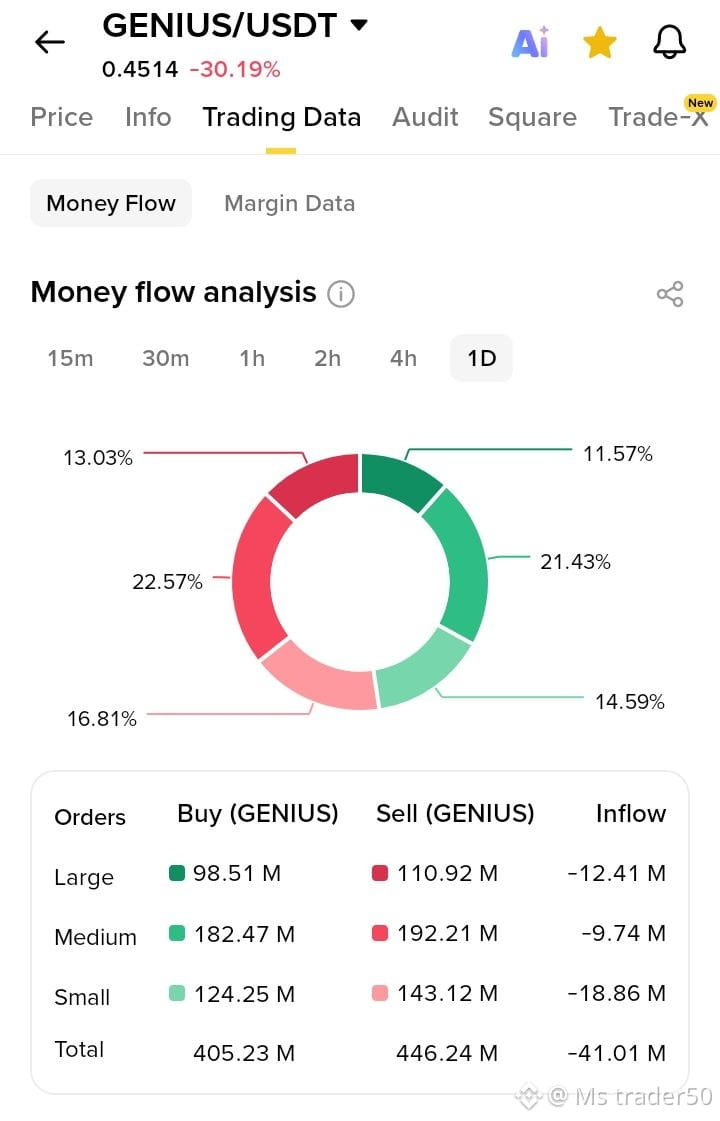The image size is (720, 1121).
Task: Tap the 22.57% red donut chart segment
Action: coord(260,576)
